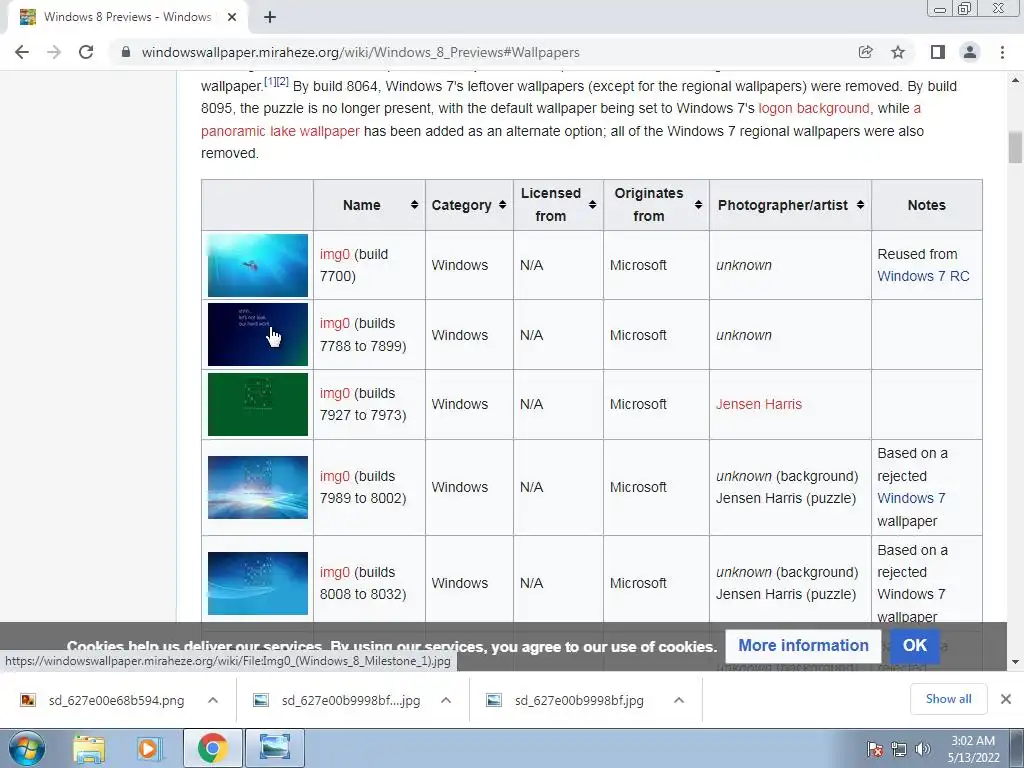
Task: Go forward using the browser arrow
Action: (54, 52)
